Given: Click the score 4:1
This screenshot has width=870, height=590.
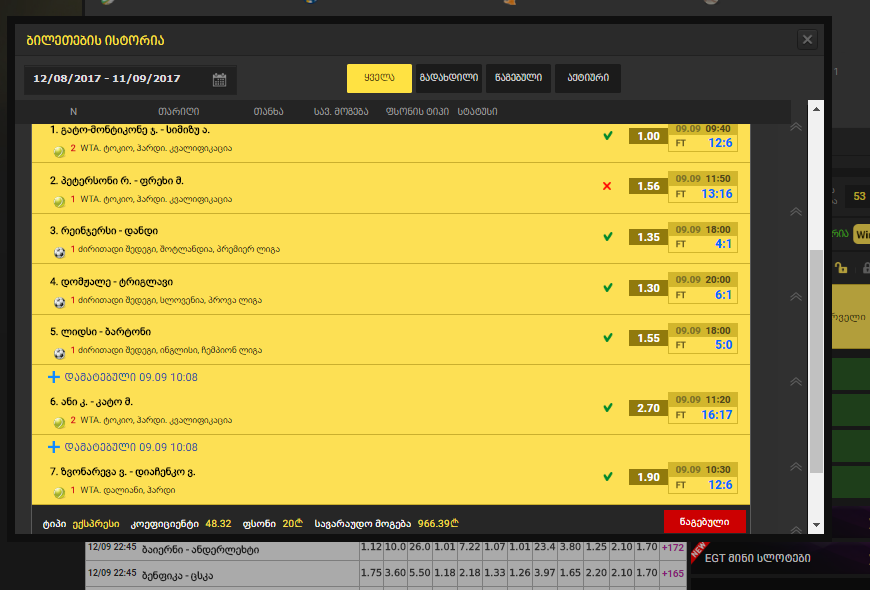Looking at the screenshot, I should pyautogui.click(x=723, y=244).
